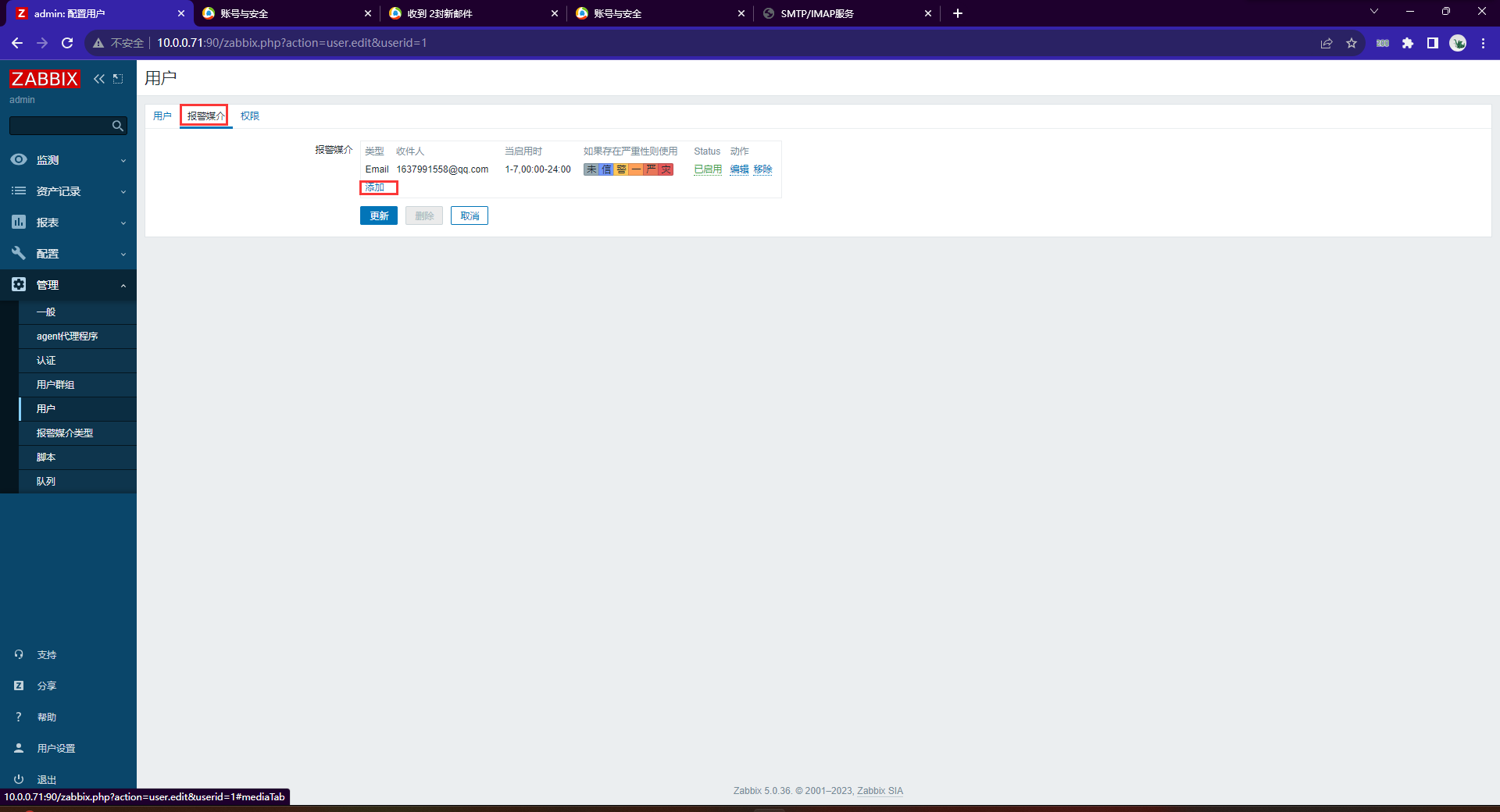Image resolution: width=1500 pixels, height=812 pixels.
Task: Click the not-secure warning icon in address bar
Action: [x=98, y=43]
